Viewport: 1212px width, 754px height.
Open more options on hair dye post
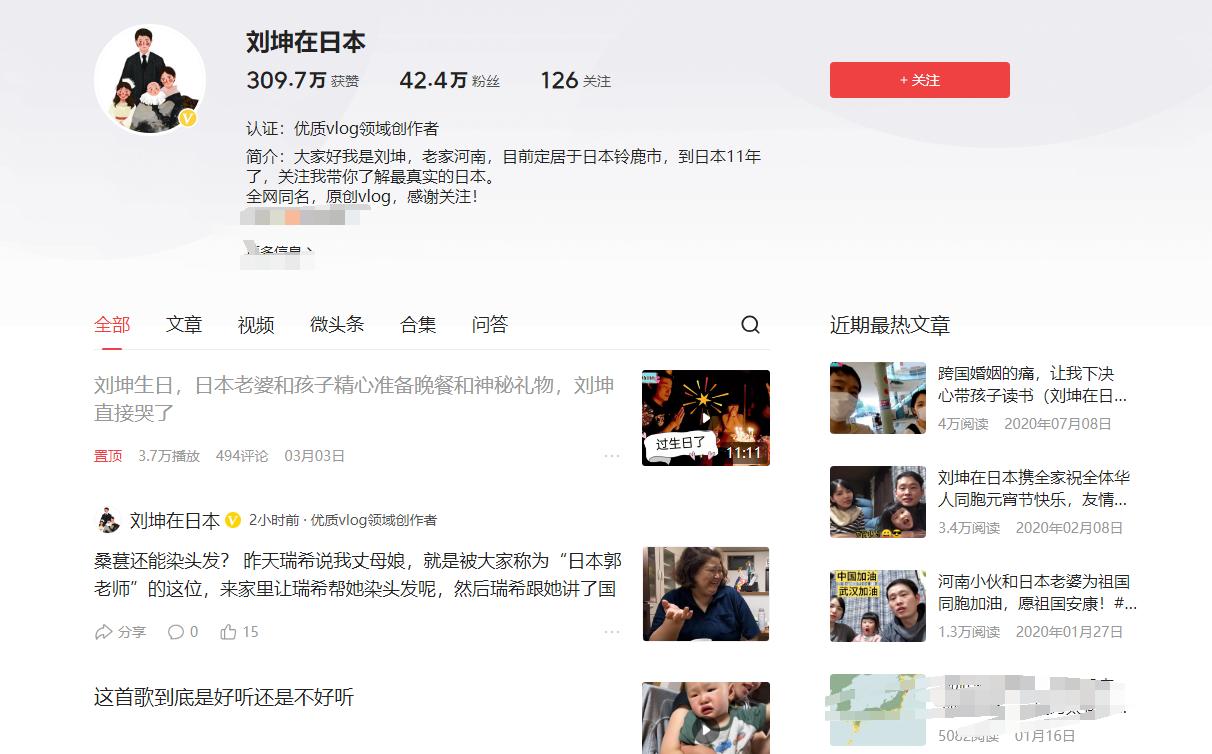coord(612,632)
